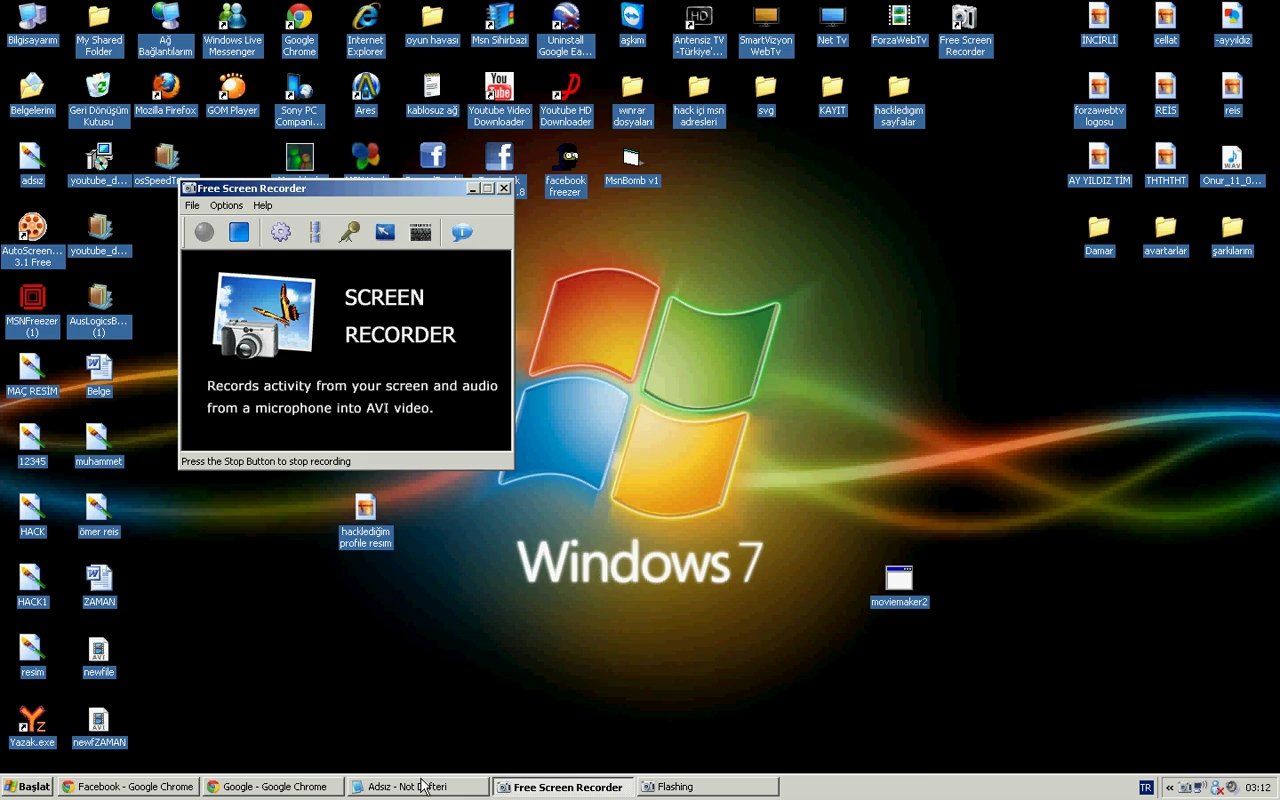This screenshot has width=1280, height=800.
Task: Click the blue info speech bubble icon
Action: click(x=462, y=232)
